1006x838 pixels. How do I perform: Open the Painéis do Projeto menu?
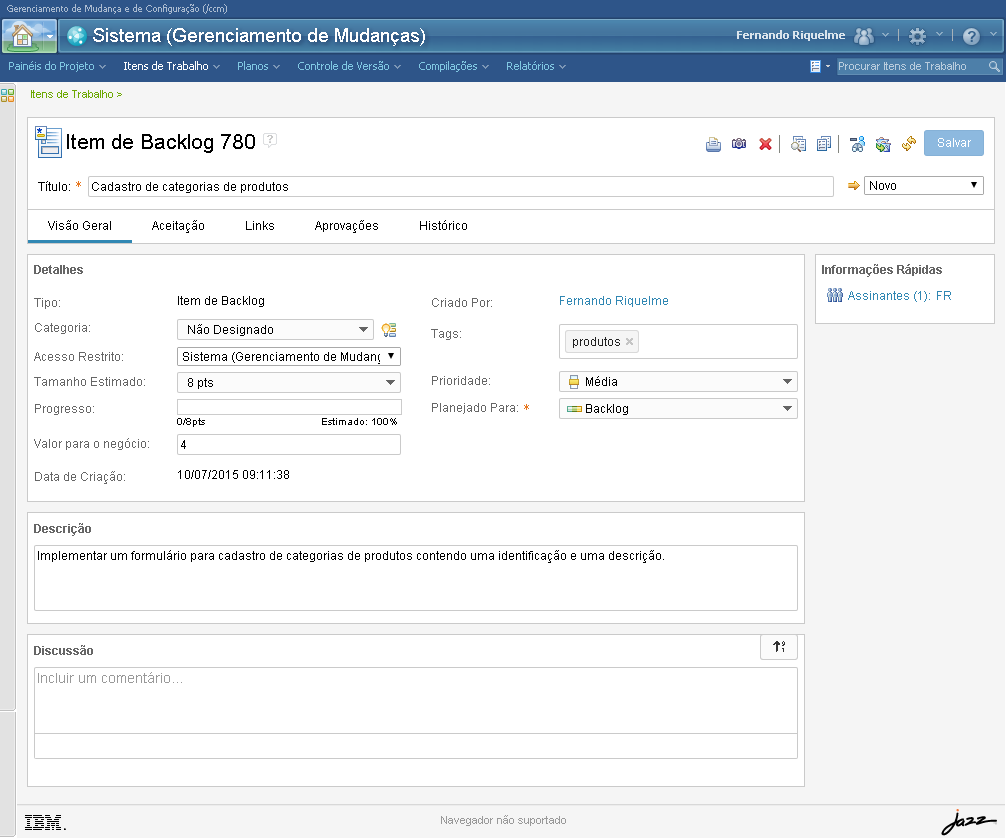(56, 66)
